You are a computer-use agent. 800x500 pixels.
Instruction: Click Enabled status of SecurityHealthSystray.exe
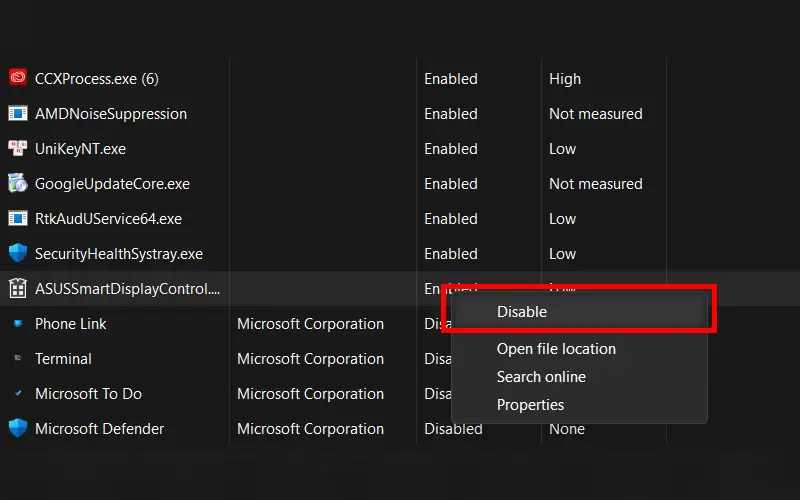coord(451,254)
